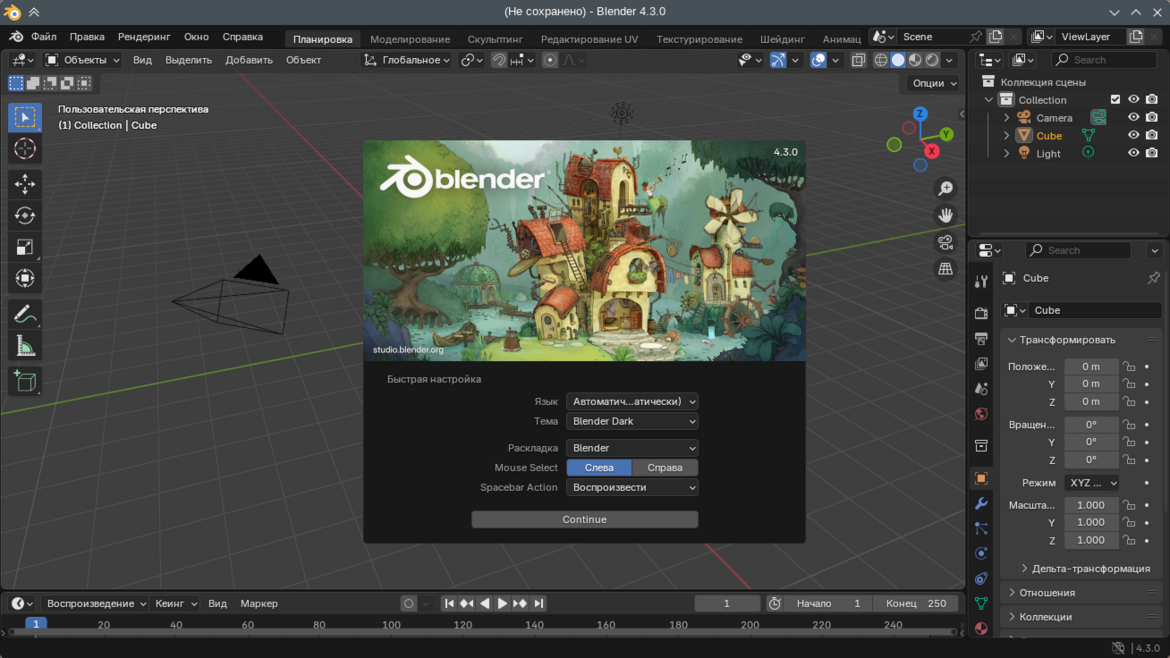Open the Render properties tab
The width and height of the screenshot is (1170, 658).
(x=981, y=313)
